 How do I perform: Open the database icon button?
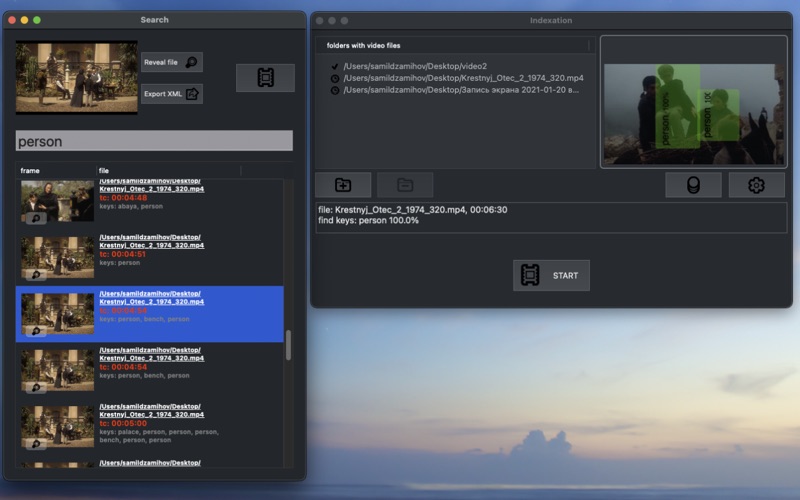[x=693, y=185]
